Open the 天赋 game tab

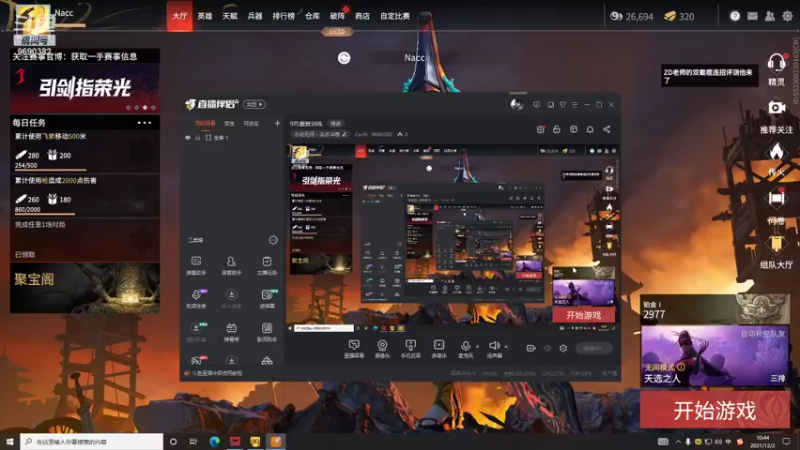click(x=230, y=16)
